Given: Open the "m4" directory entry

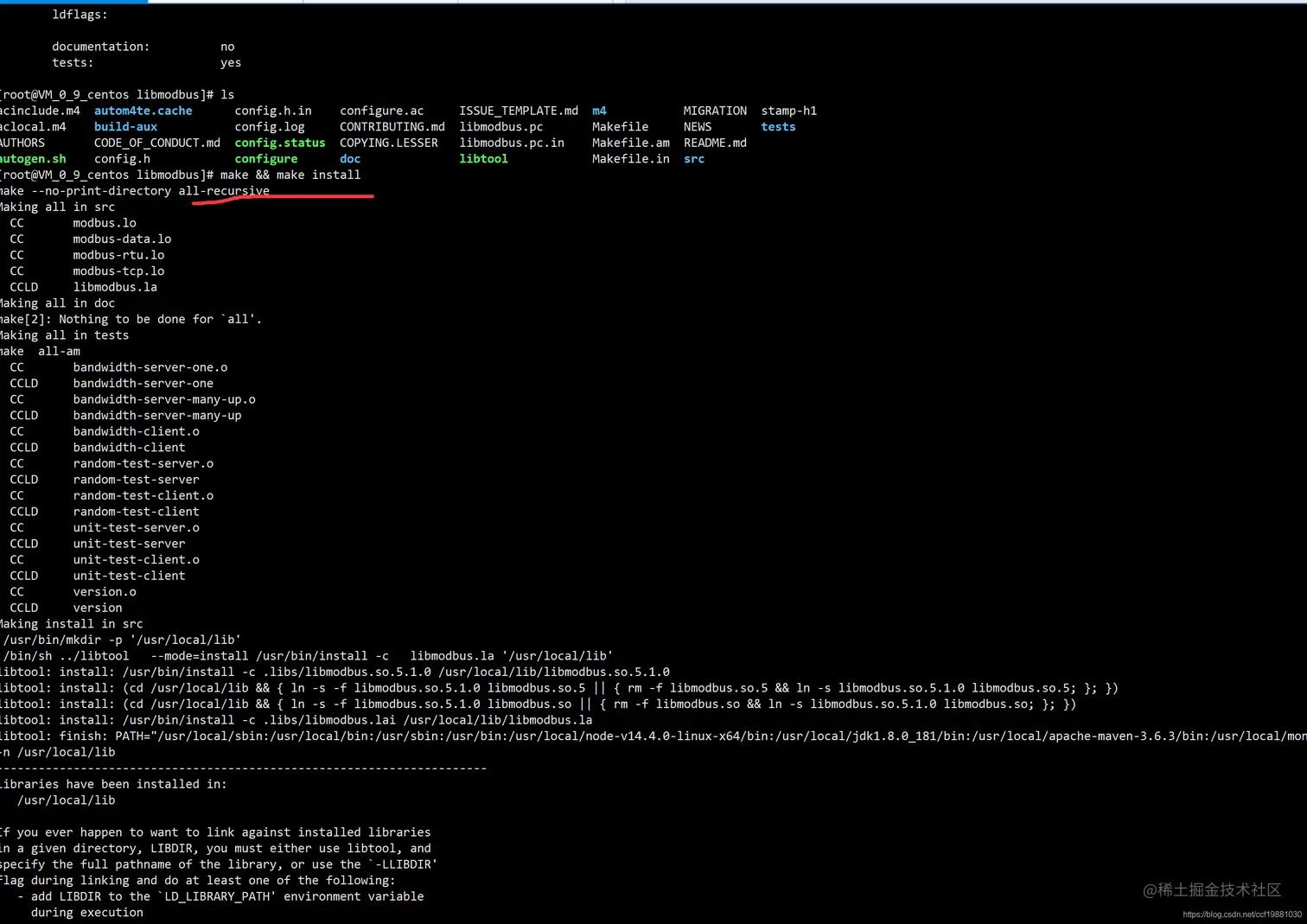Looking at the screenshot, I should [599, 110].
